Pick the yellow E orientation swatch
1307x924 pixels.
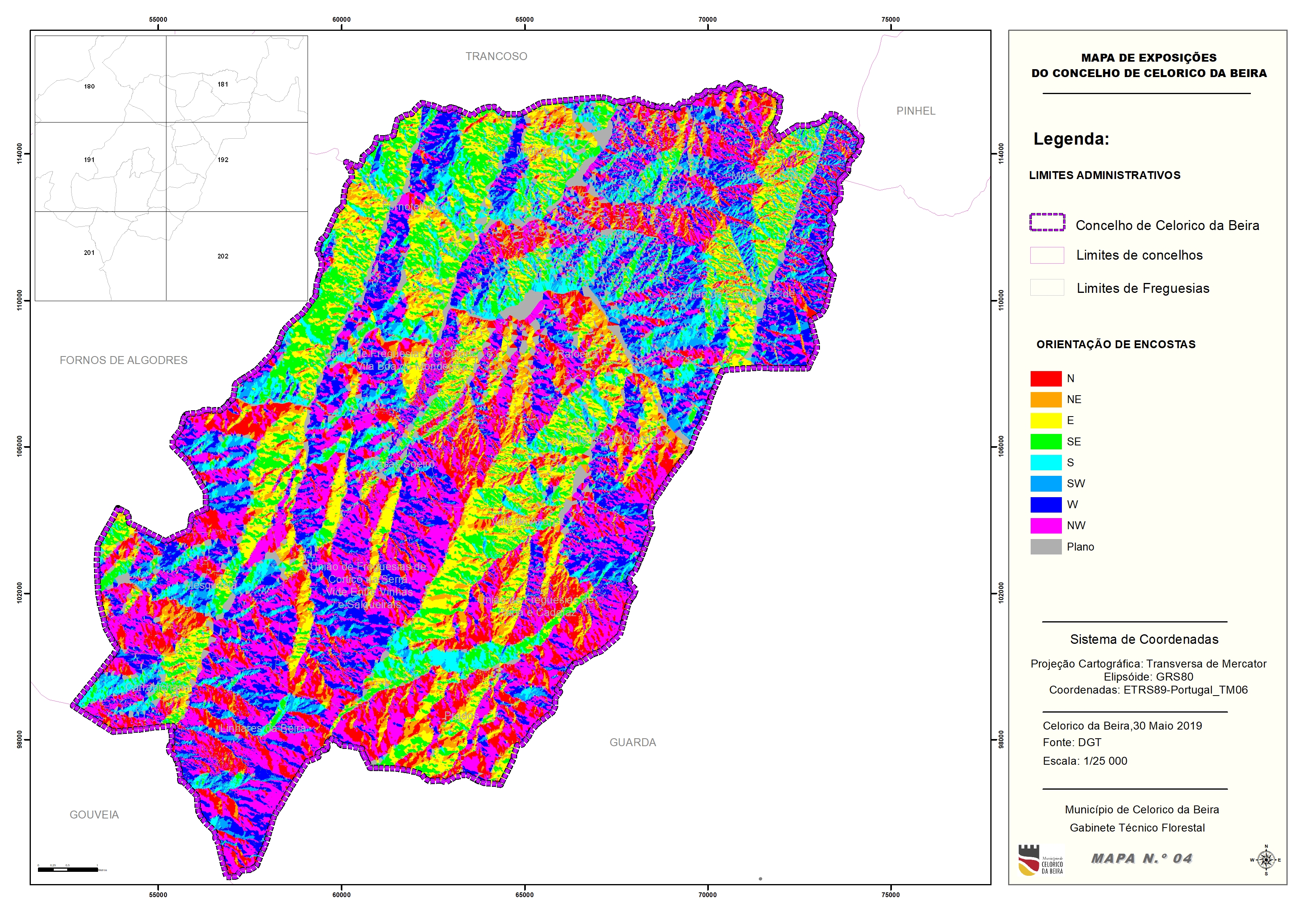point(1046,421)
